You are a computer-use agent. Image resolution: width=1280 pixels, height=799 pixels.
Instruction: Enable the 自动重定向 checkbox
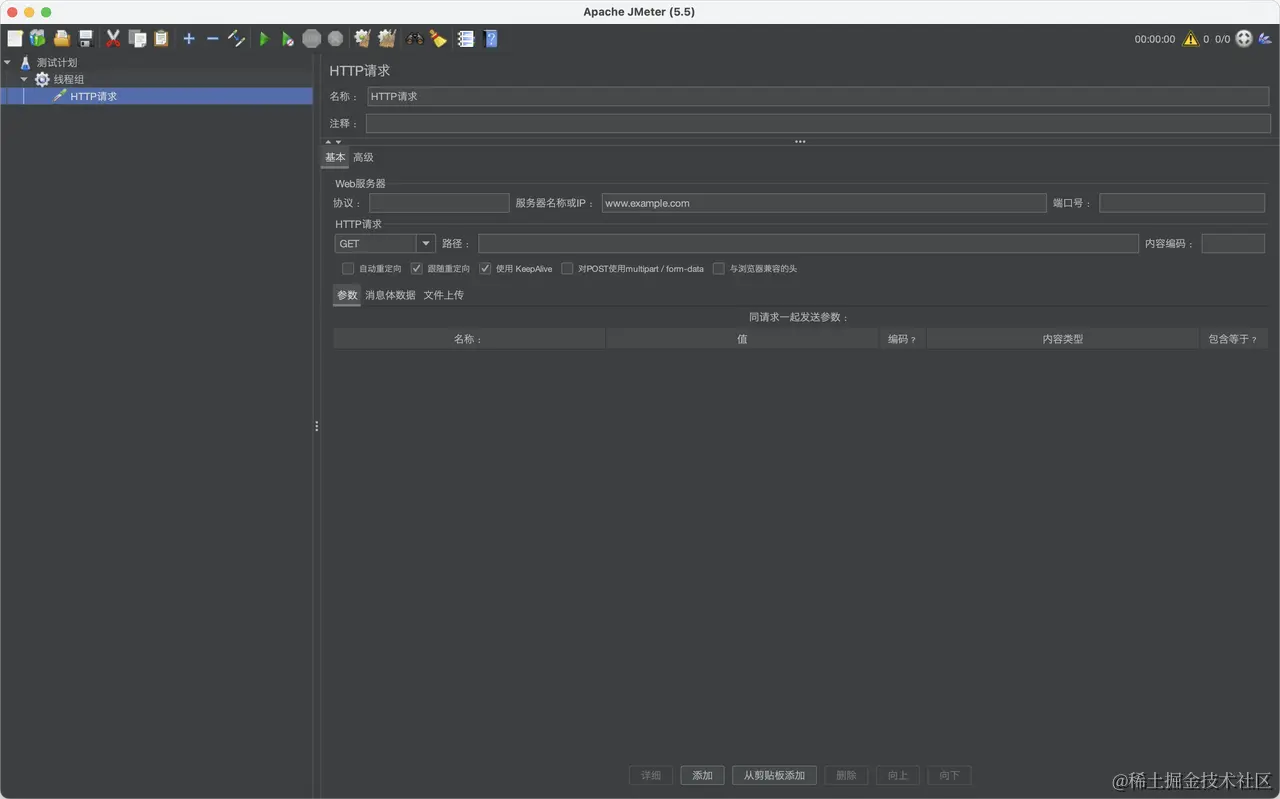(x=348, y=269)
